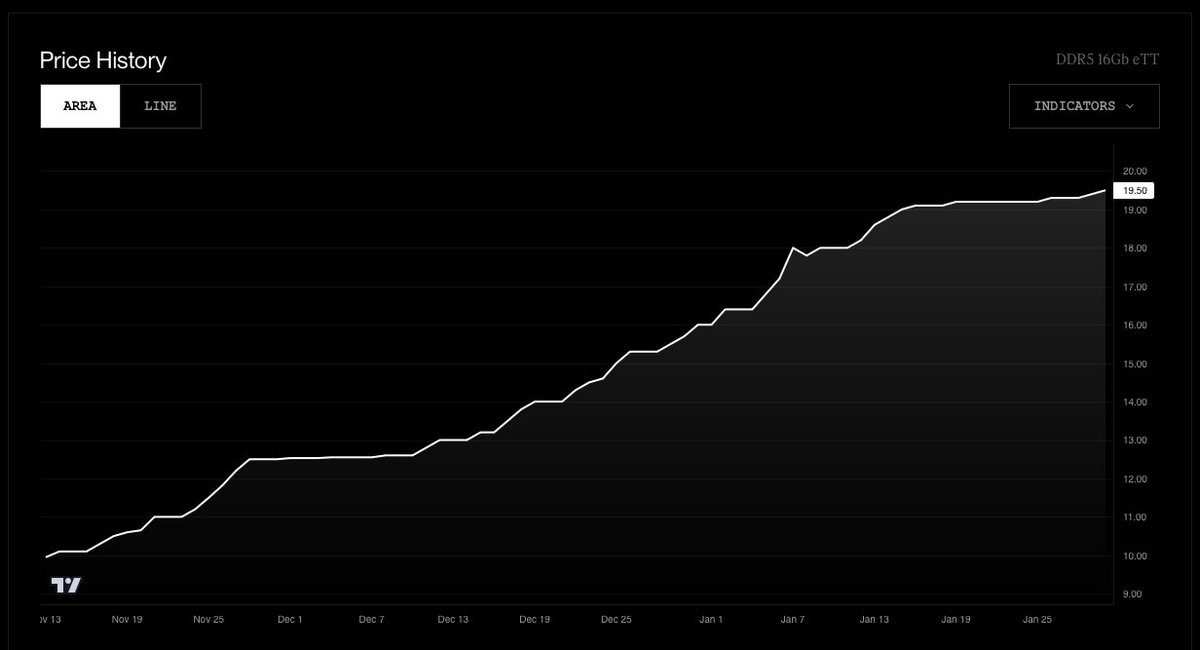
Task: Click the 20.00 price axis label
Action: tap(1135, 171)
